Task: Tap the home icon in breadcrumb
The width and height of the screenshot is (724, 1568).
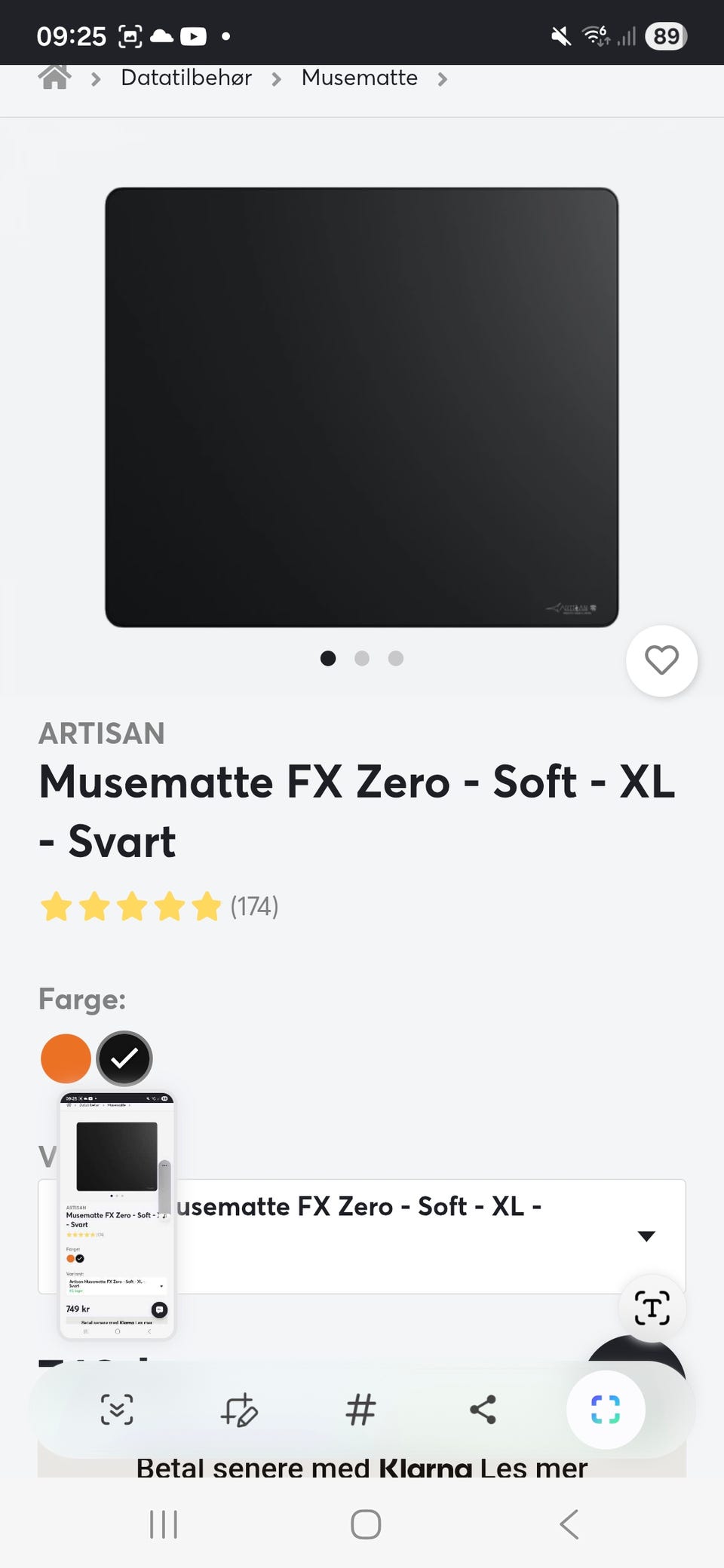Action: (x=54, y=77)
